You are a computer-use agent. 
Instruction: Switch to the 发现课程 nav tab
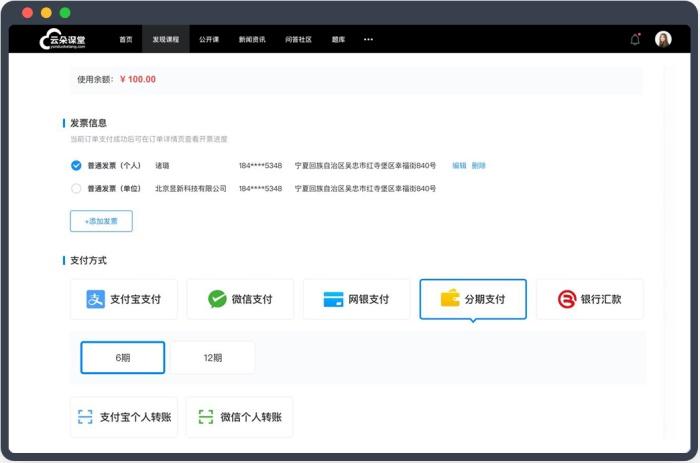pos(166,39)
